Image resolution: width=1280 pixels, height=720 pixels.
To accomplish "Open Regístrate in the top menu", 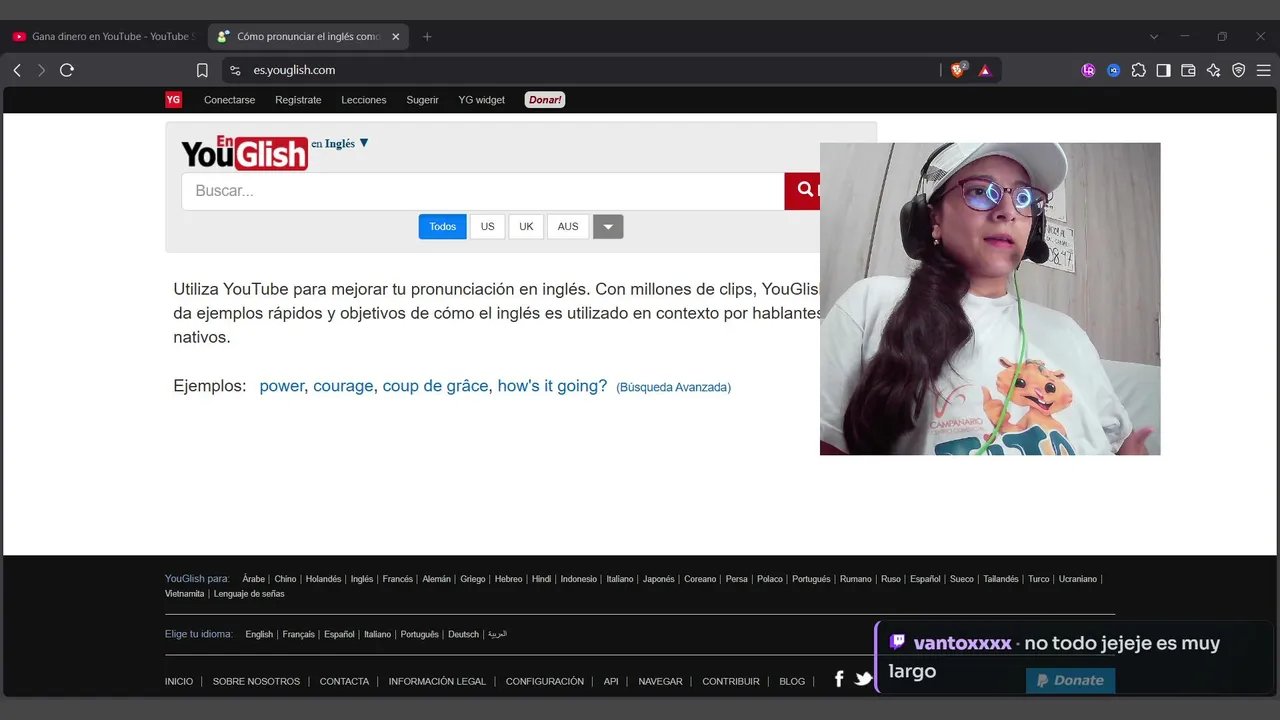I will point(298,100).
